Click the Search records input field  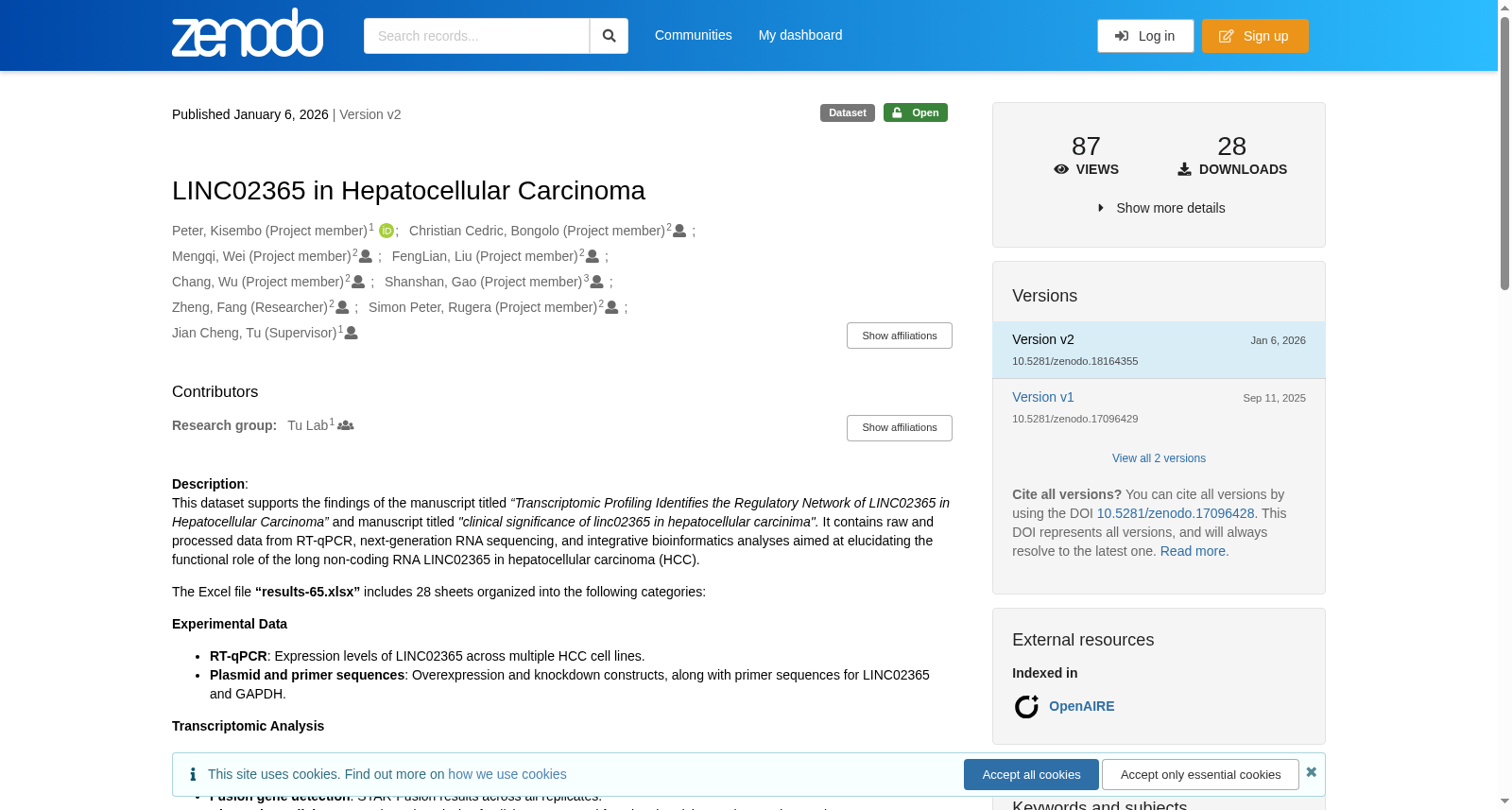pyautogui.click(x=476, y=36)
